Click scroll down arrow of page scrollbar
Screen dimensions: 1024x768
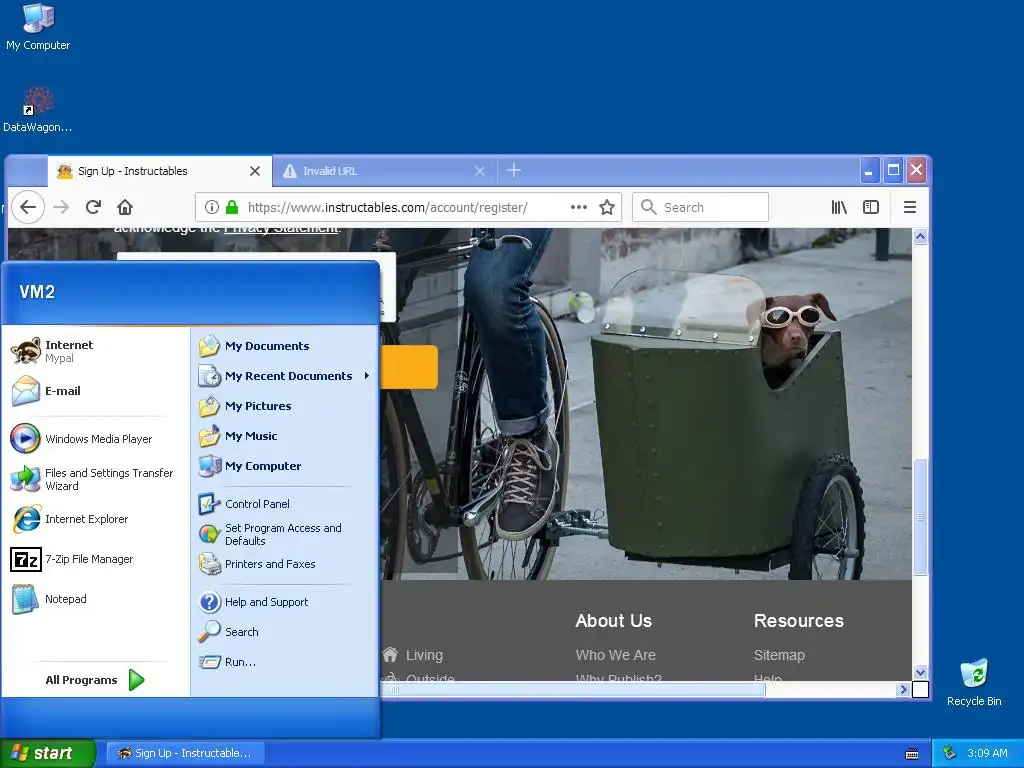pyautogui.click(x=920, y=673)
